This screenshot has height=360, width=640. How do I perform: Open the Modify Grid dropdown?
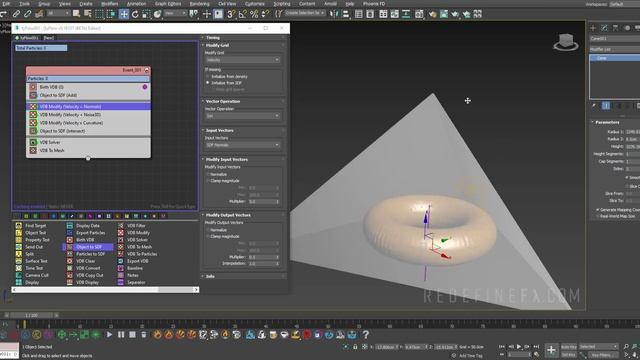point(242,60)
